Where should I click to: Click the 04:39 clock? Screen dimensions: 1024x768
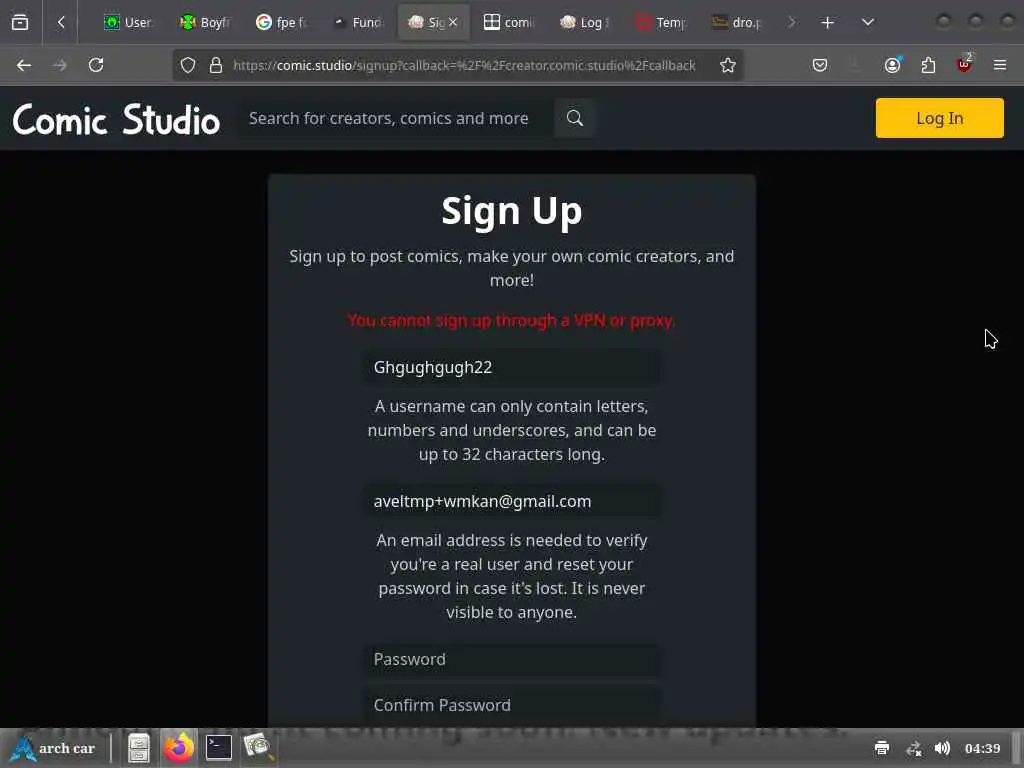[x=982, y=748]
